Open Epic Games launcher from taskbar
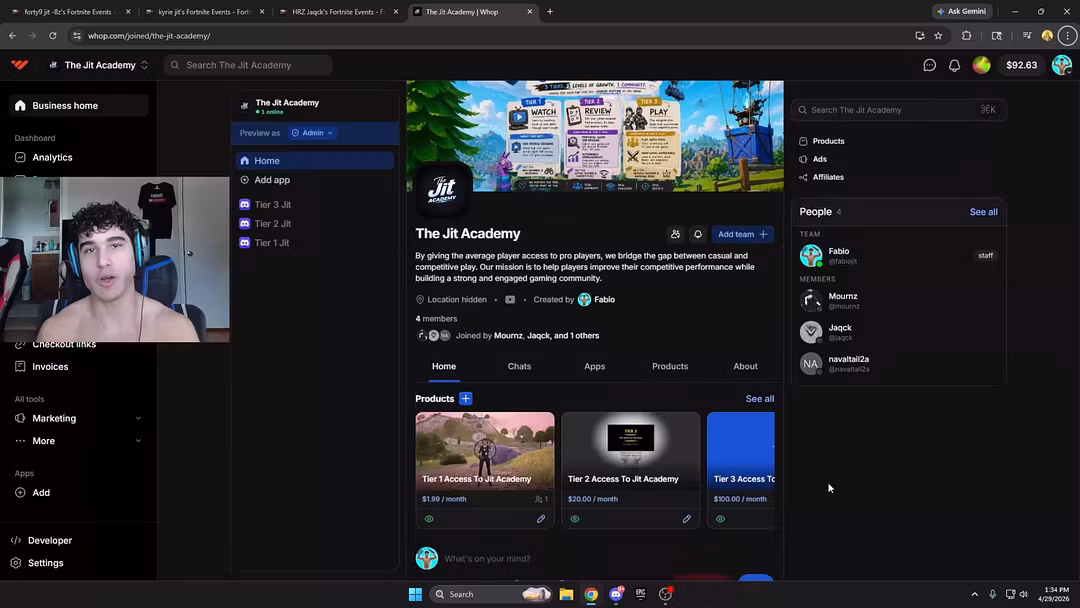1080x608 pixels. tap(641, 594)
